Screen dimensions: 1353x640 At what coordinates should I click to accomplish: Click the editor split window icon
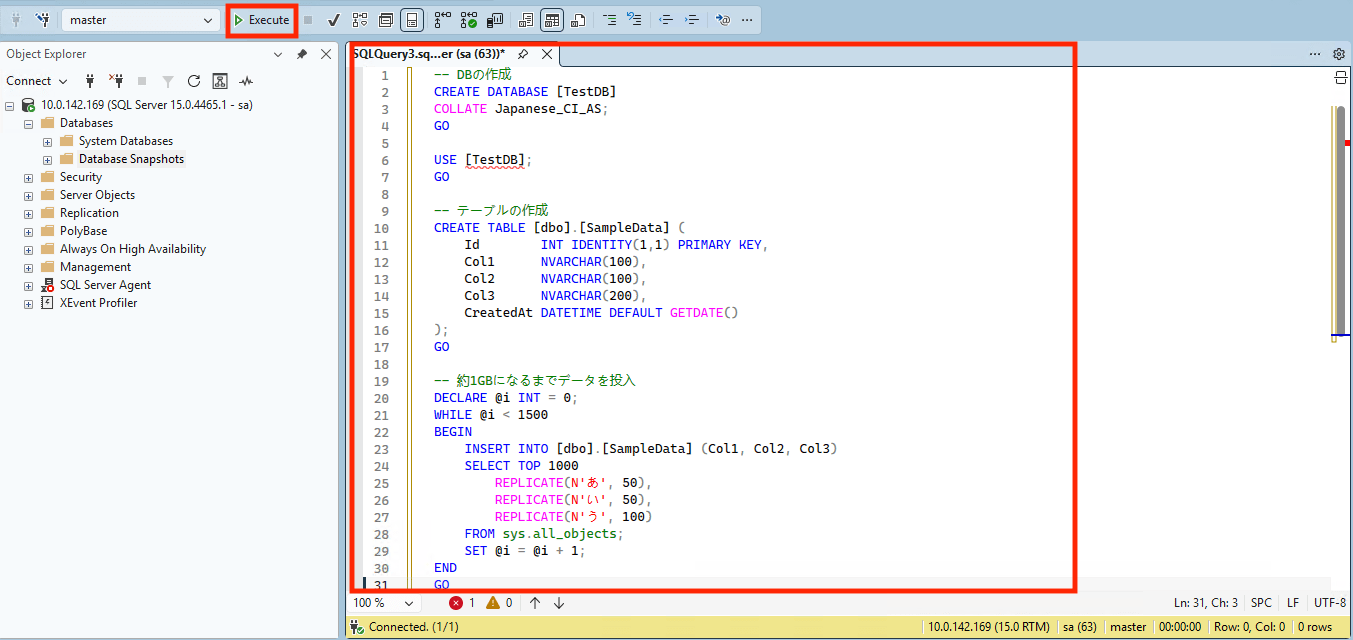[x=1341, y=78]
